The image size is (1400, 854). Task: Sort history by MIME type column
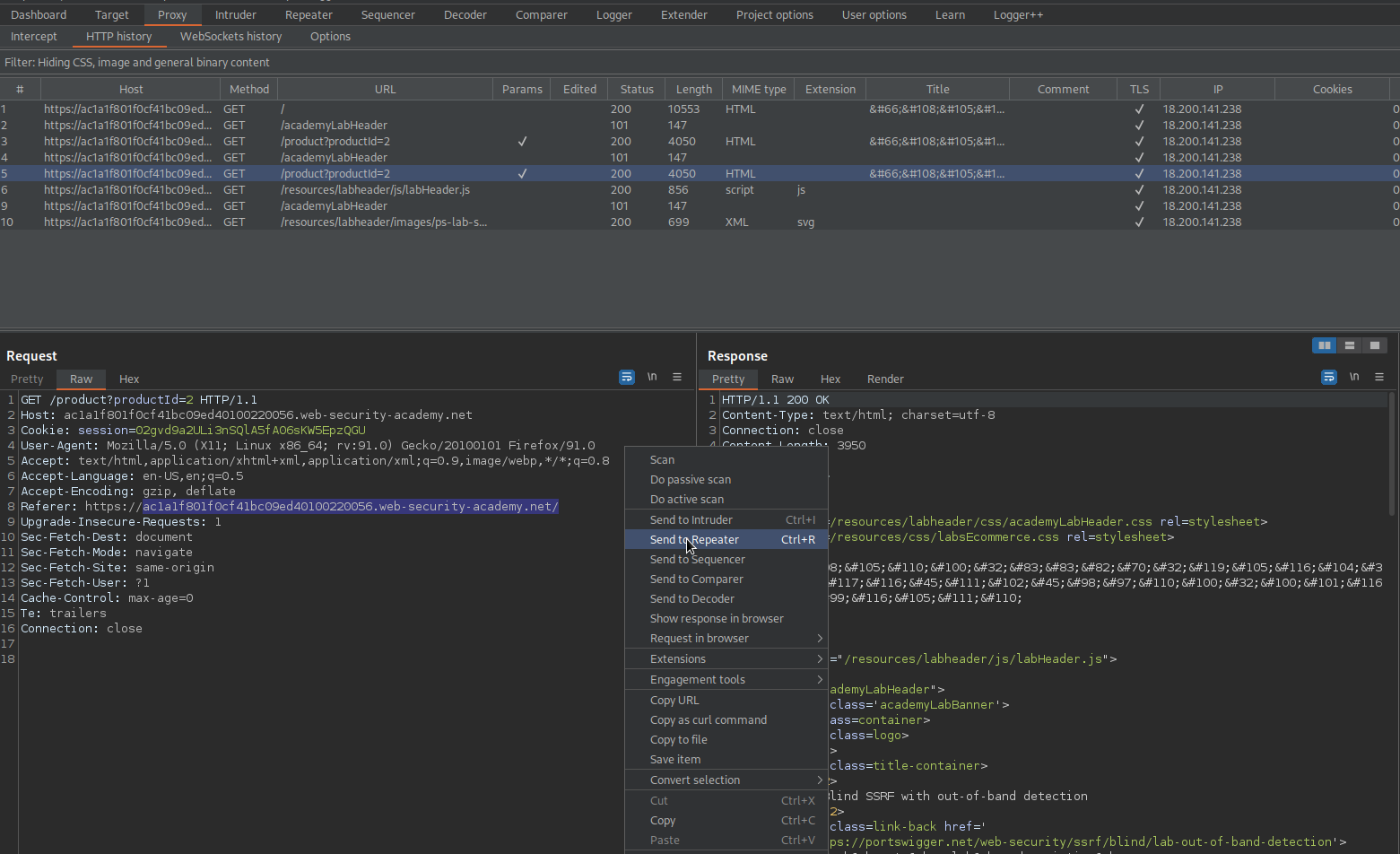[759, 90]
